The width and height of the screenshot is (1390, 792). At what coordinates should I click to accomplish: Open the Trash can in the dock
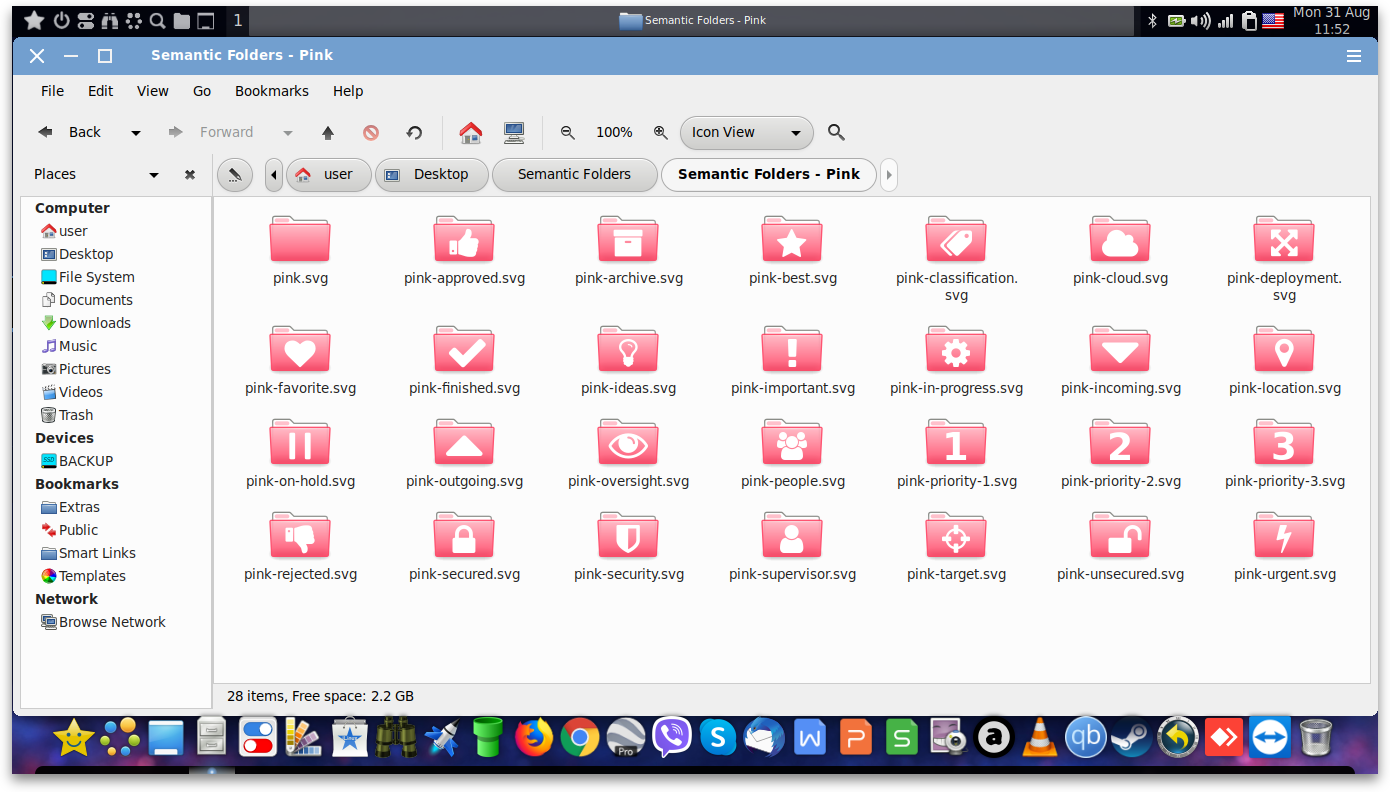click(1316, 738)
